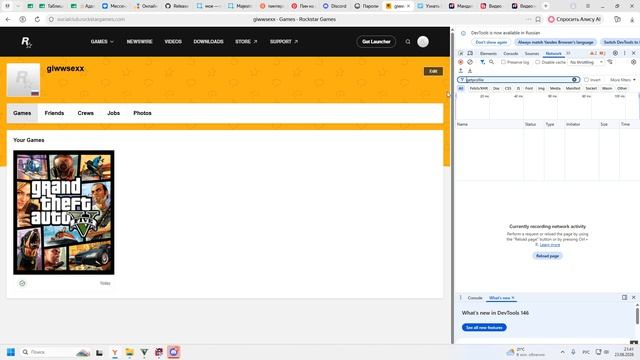This screenshot has height=360, width=640.
Task: Click the browser address bar URL
Action: click(91, 19)
